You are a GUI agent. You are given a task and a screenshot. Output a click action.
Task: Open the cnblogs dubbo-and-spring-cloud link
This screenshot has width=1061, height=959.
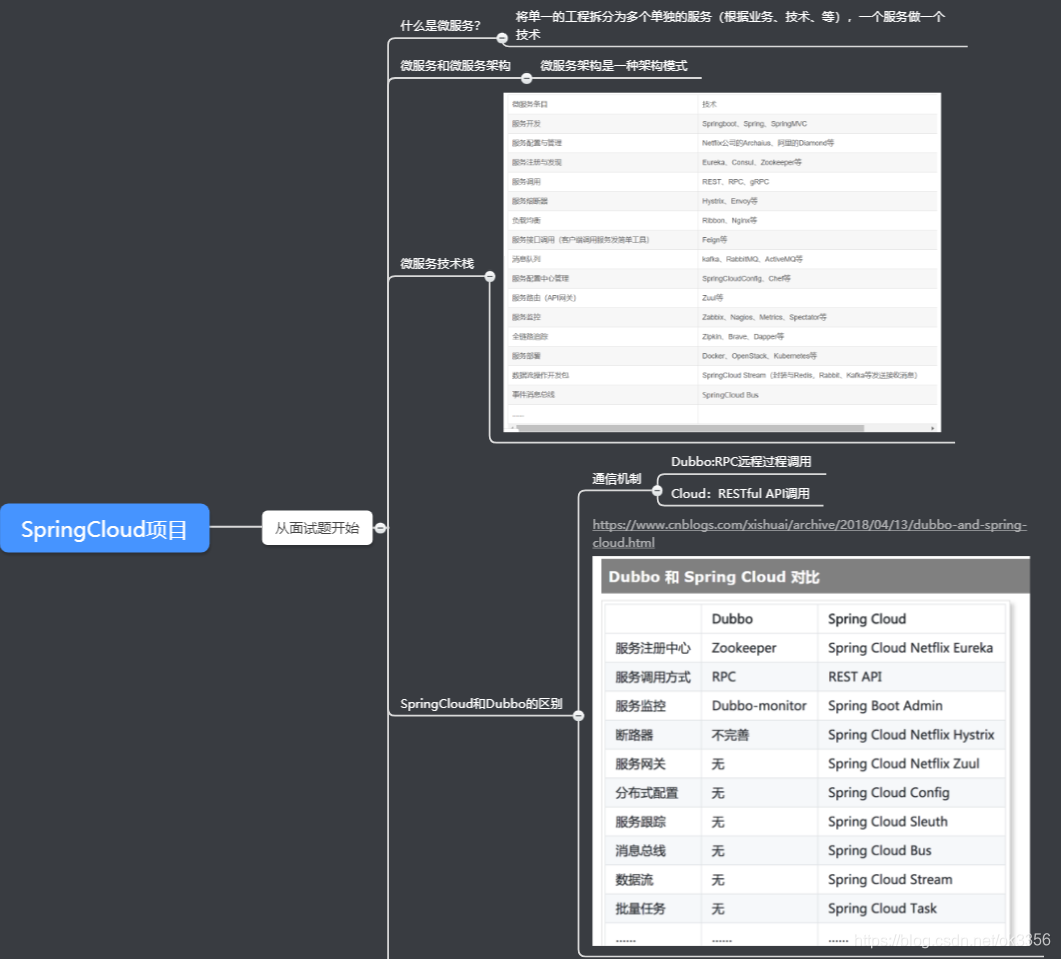[809, 533]
